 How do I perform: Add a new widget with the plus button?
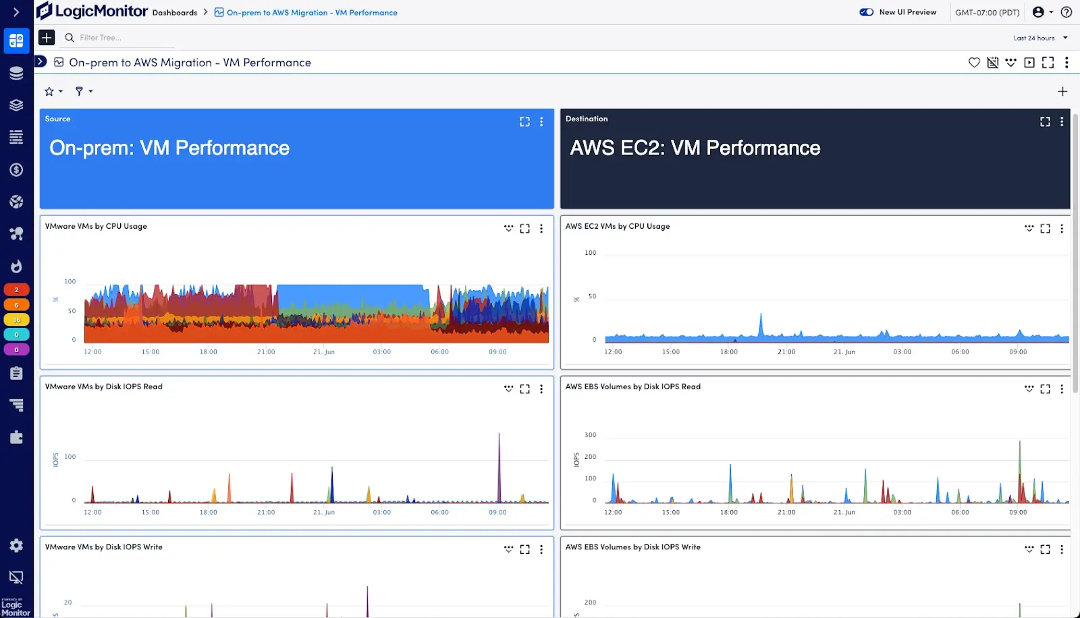point(1062,91)
